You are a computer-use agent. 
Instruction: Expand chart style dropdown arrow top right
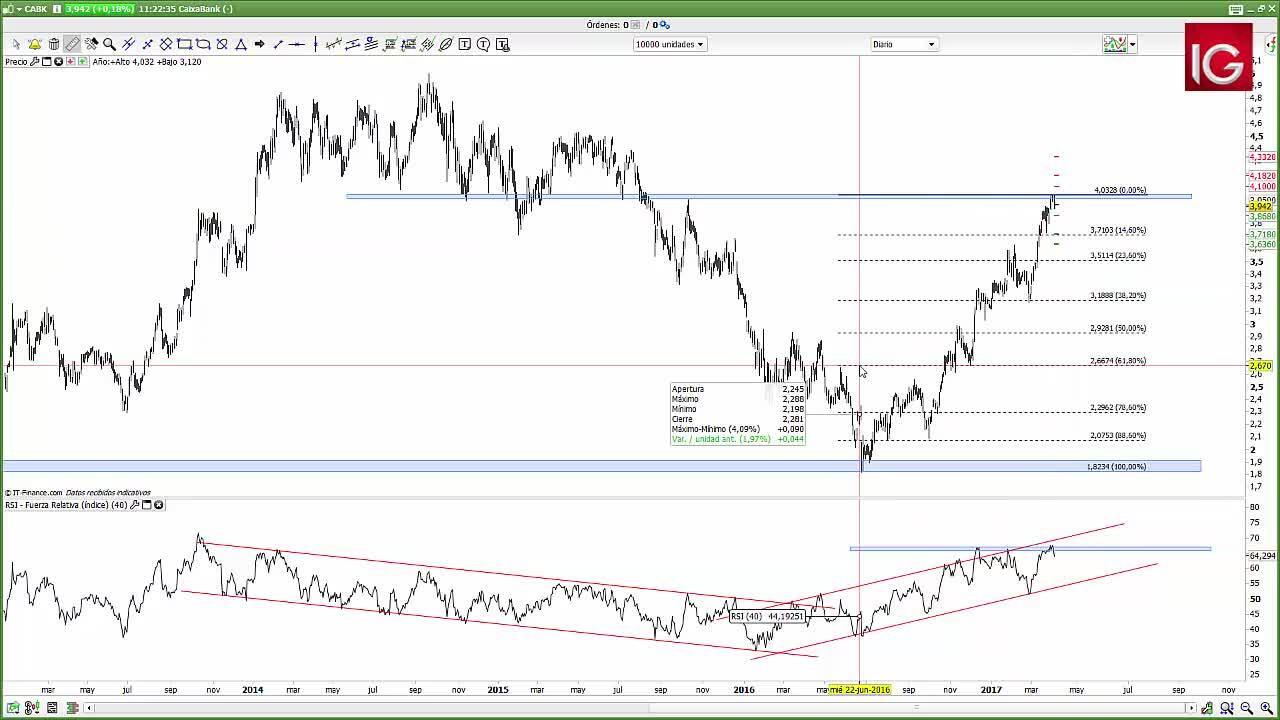click(x=1132, y=44)
